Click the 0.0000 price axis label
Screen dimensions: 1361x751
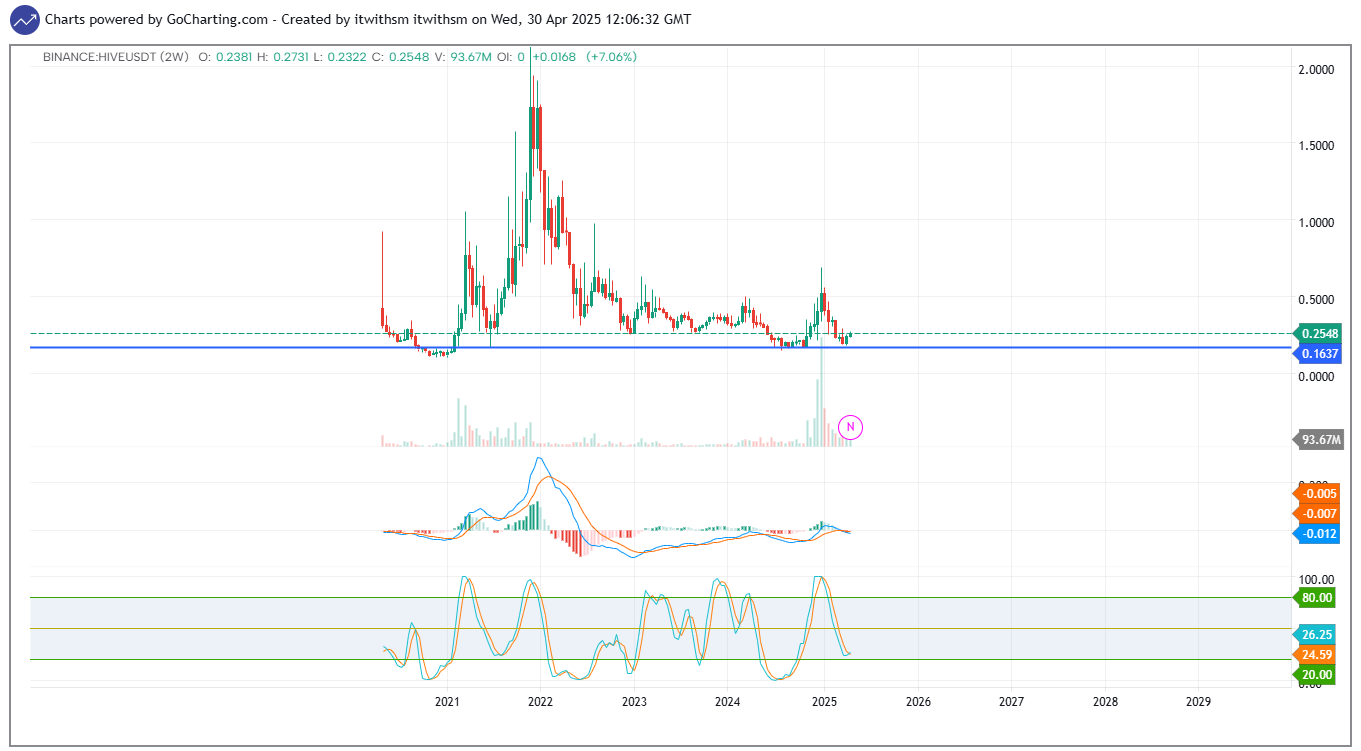pos(1315,376)
